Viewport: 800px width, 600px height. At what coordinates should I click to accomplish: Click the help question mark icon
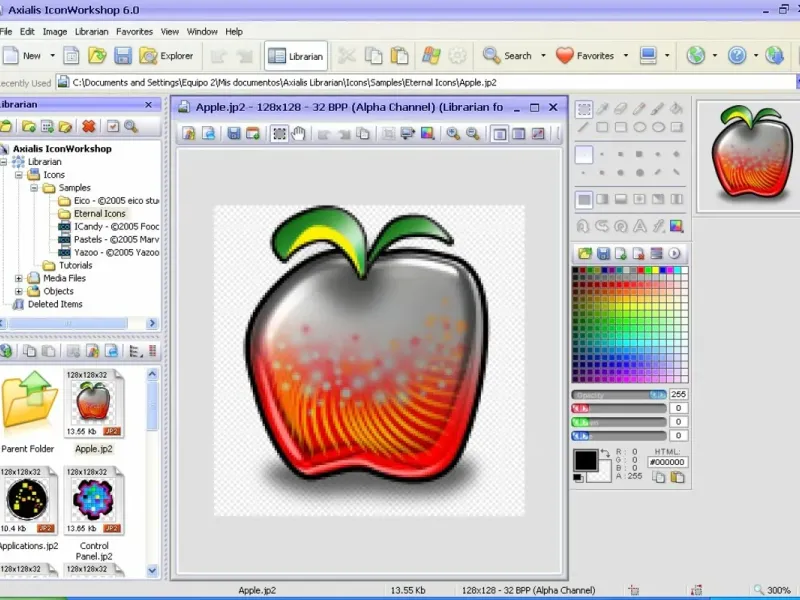click(737, 55)
